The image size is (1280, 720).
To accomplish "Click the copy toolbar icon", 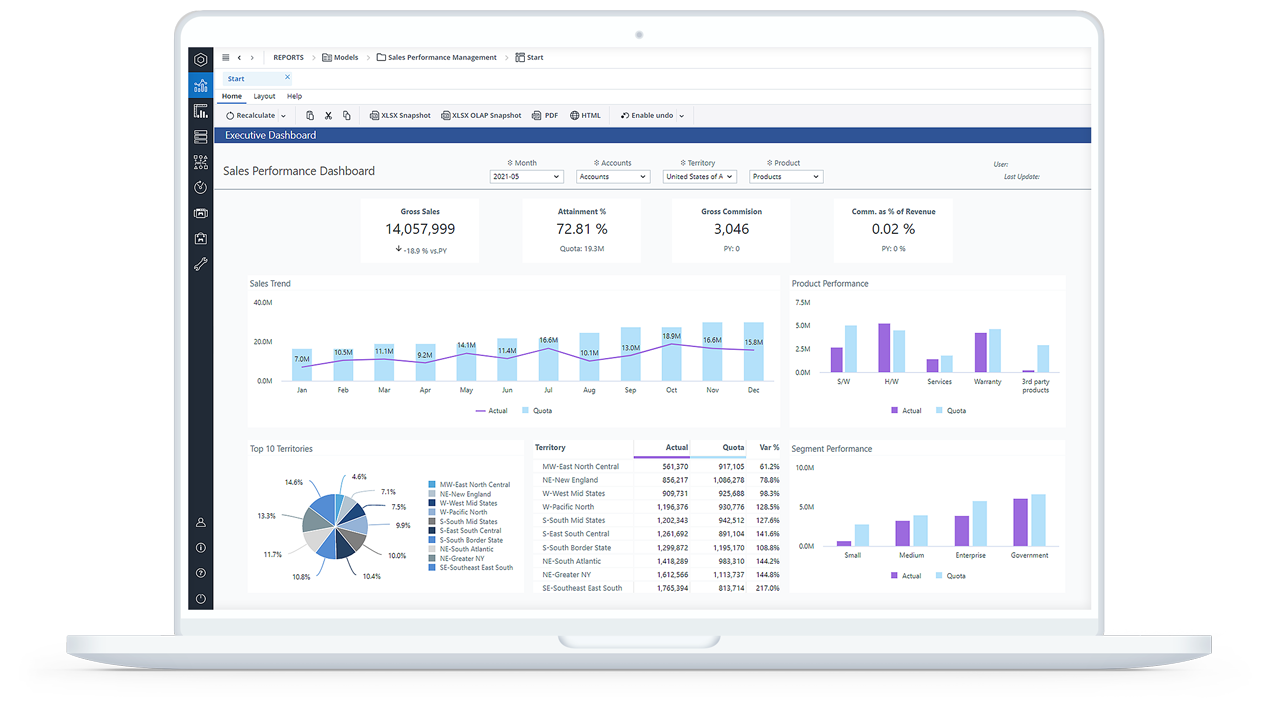I will point(347,115).
